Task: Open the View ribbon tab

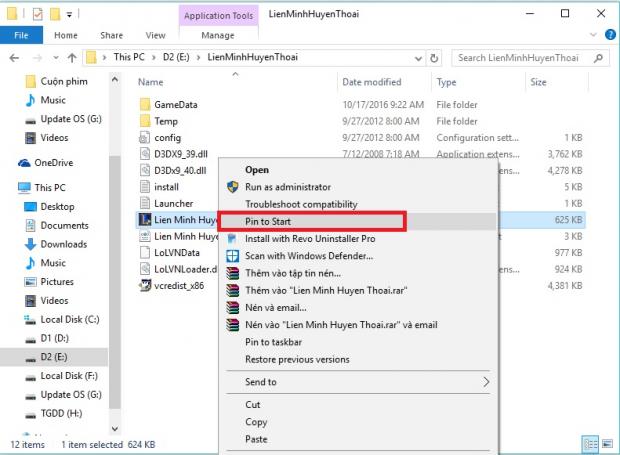Action: 155,35
